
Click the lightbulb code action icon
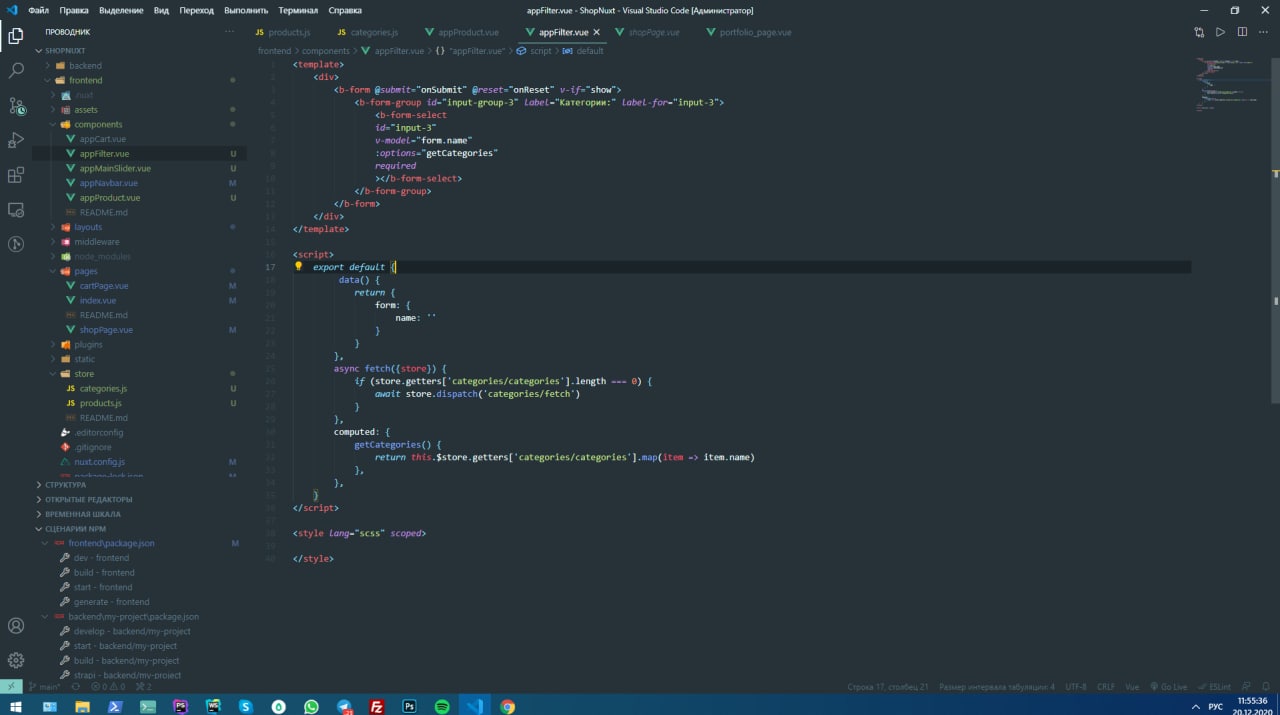(x=298, y=267)
